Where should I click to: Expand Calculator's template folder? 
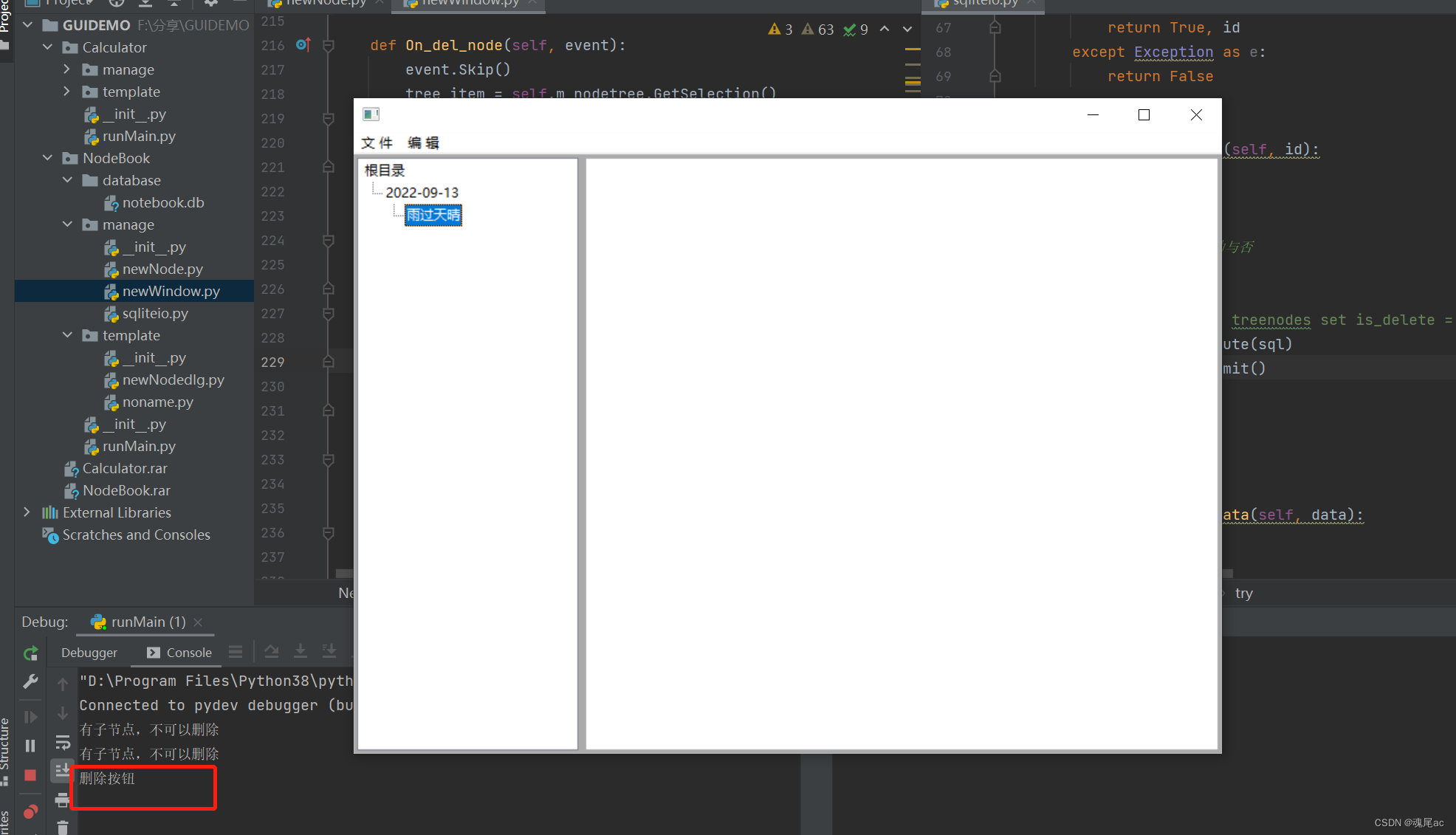pyautogui.click(x=67, y=92)
